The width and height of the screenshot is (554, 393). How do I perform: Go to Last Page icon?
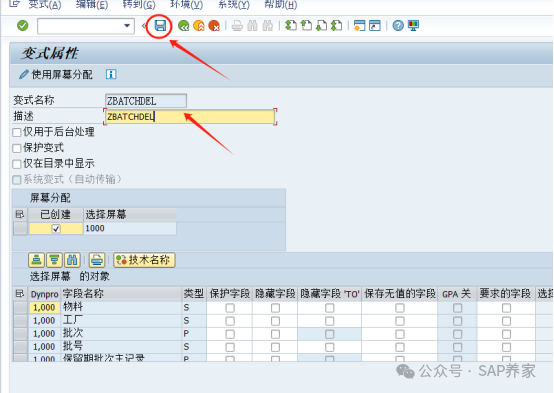point(336,25)
